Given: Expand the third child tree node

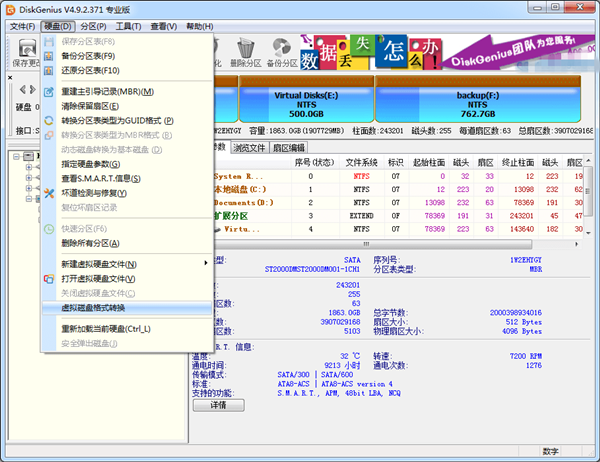Looking at the screenshot, I should (x=29, y=188).
